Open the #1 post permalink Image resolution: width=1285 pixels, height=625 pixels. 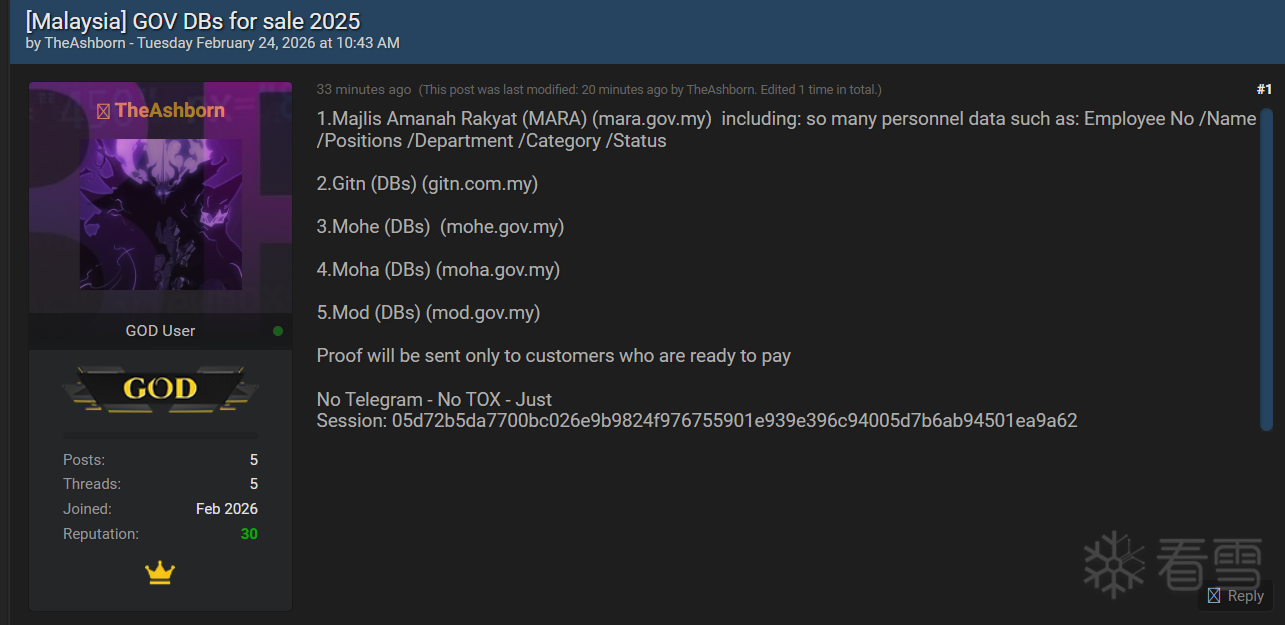coord(1264,90)
